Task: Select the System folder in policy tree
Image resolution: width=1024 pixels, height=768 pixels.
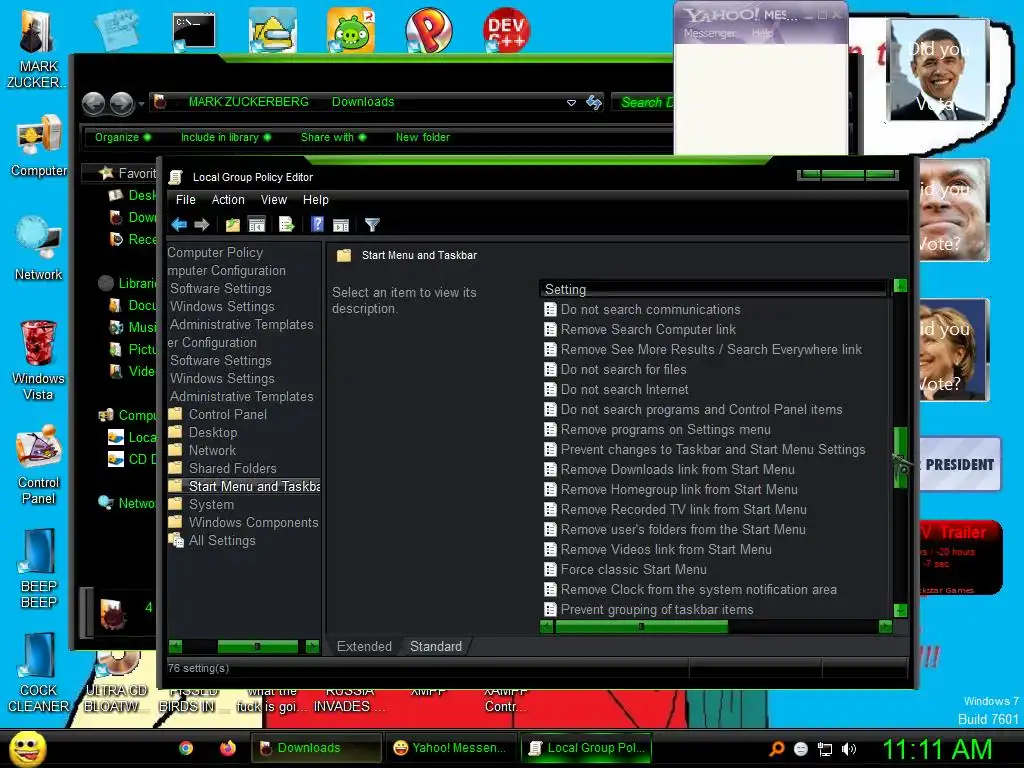Action: [x=210, y=504]
